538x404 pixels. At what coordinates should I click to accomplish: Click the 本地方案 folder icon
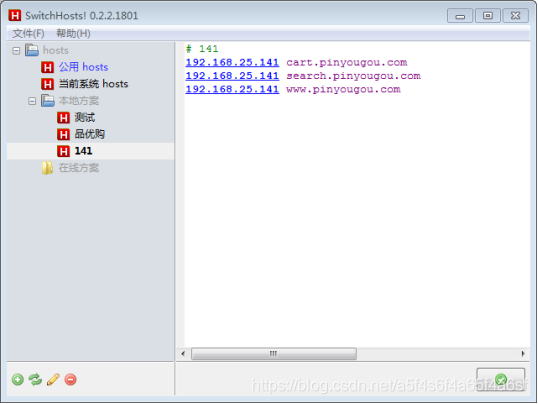coord(48,101)
